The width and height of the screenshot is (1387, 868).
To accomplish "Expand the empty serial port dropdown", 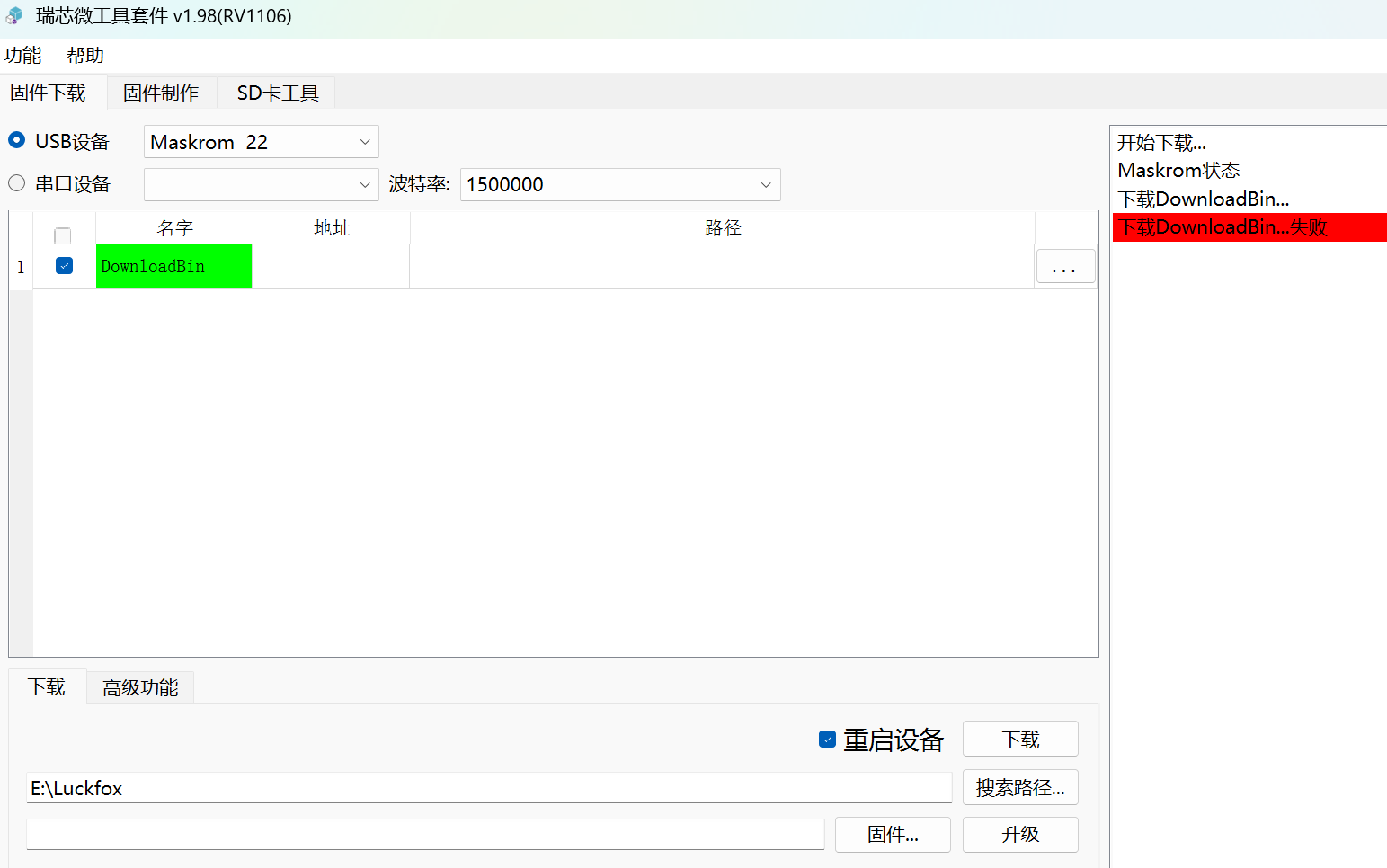I will 262,184.
